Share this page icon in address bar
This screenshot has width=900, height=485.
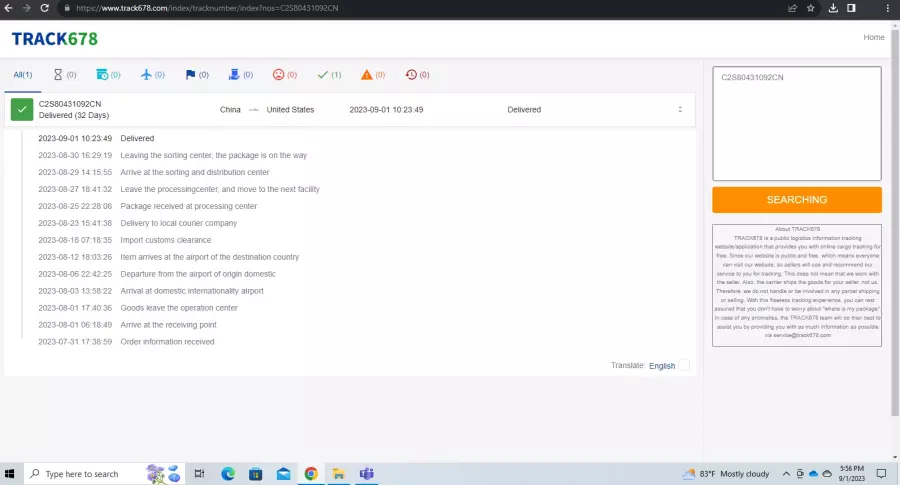793,8
